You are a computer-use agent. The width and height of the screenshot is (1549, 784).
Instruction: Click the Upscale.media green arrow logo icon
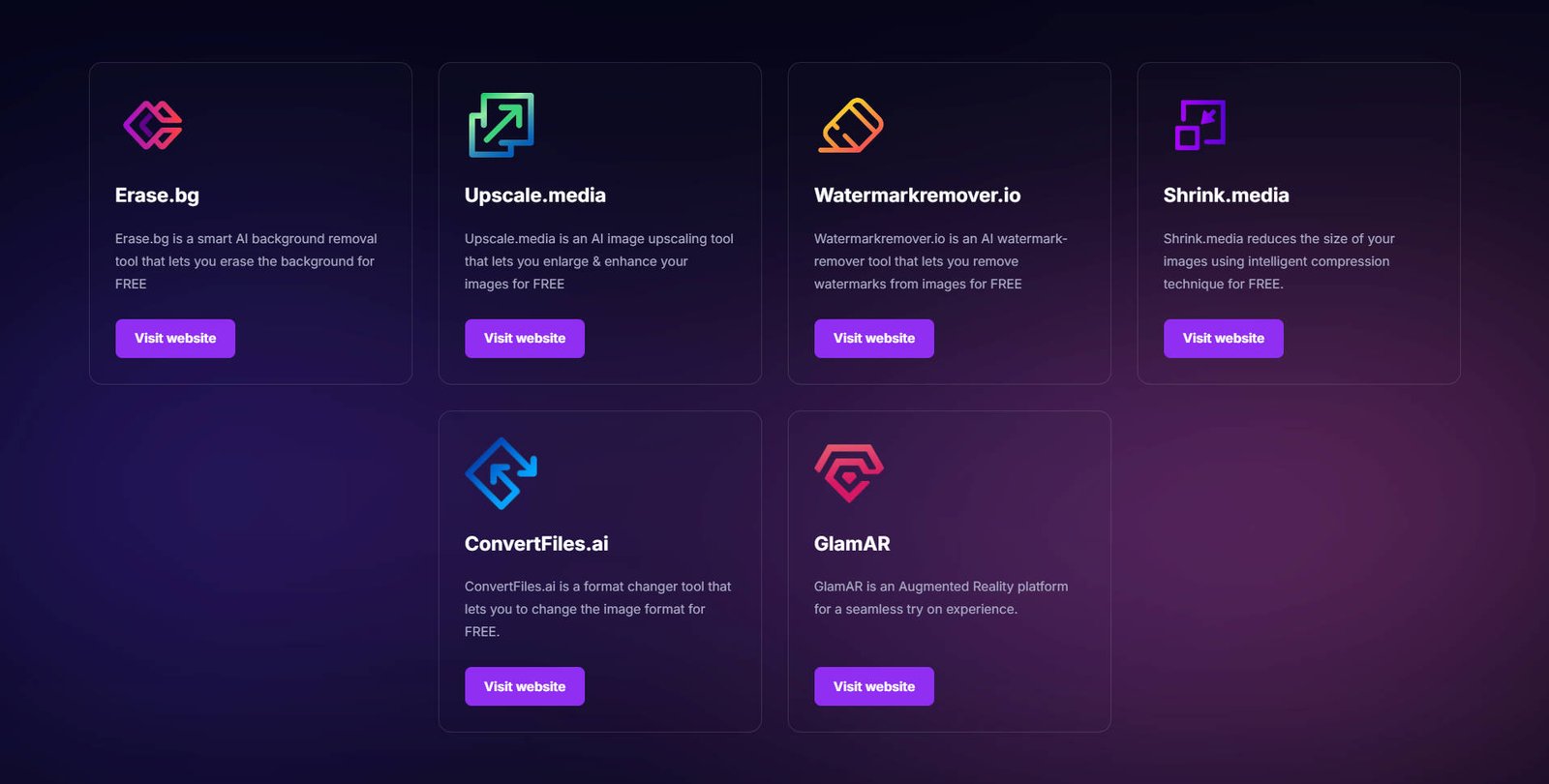pos(501,125)
